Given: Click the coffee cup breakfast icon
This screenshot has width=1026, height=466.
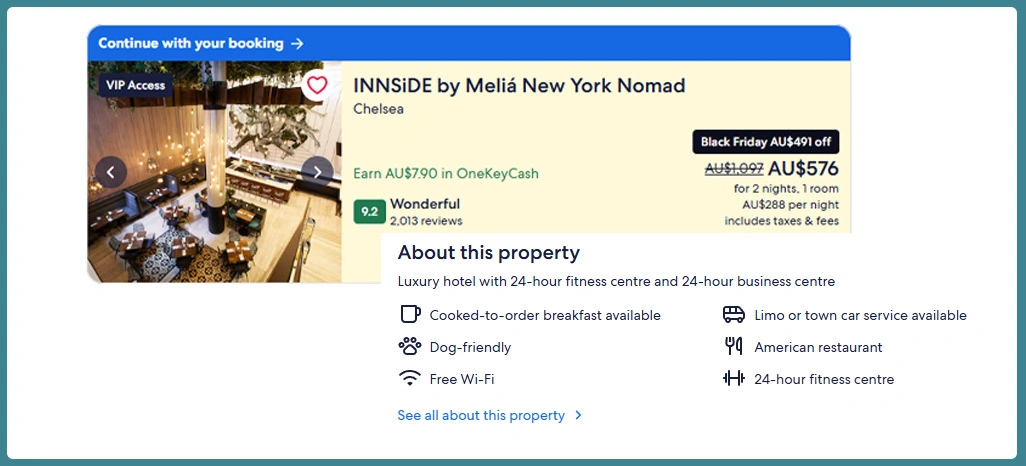Looking at the screenshot, I should click(410, 315).
